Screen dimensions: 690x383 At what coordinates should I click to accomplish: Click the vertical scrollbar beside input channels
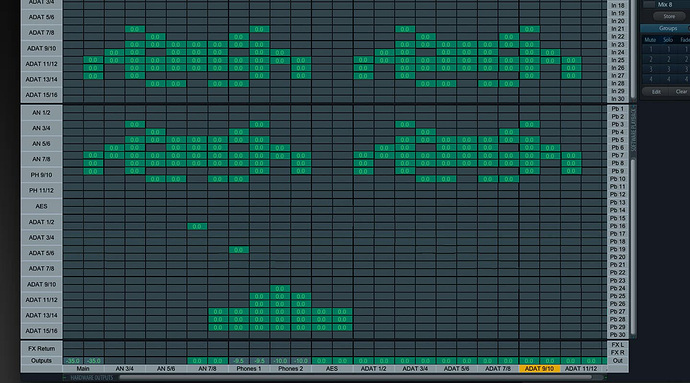633,49
